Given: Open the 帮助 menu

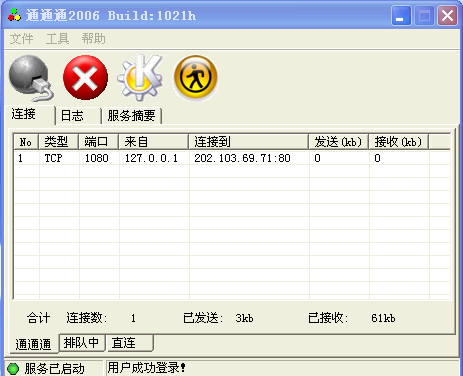Looking at the screenshot, I should (x=94, y=39).
